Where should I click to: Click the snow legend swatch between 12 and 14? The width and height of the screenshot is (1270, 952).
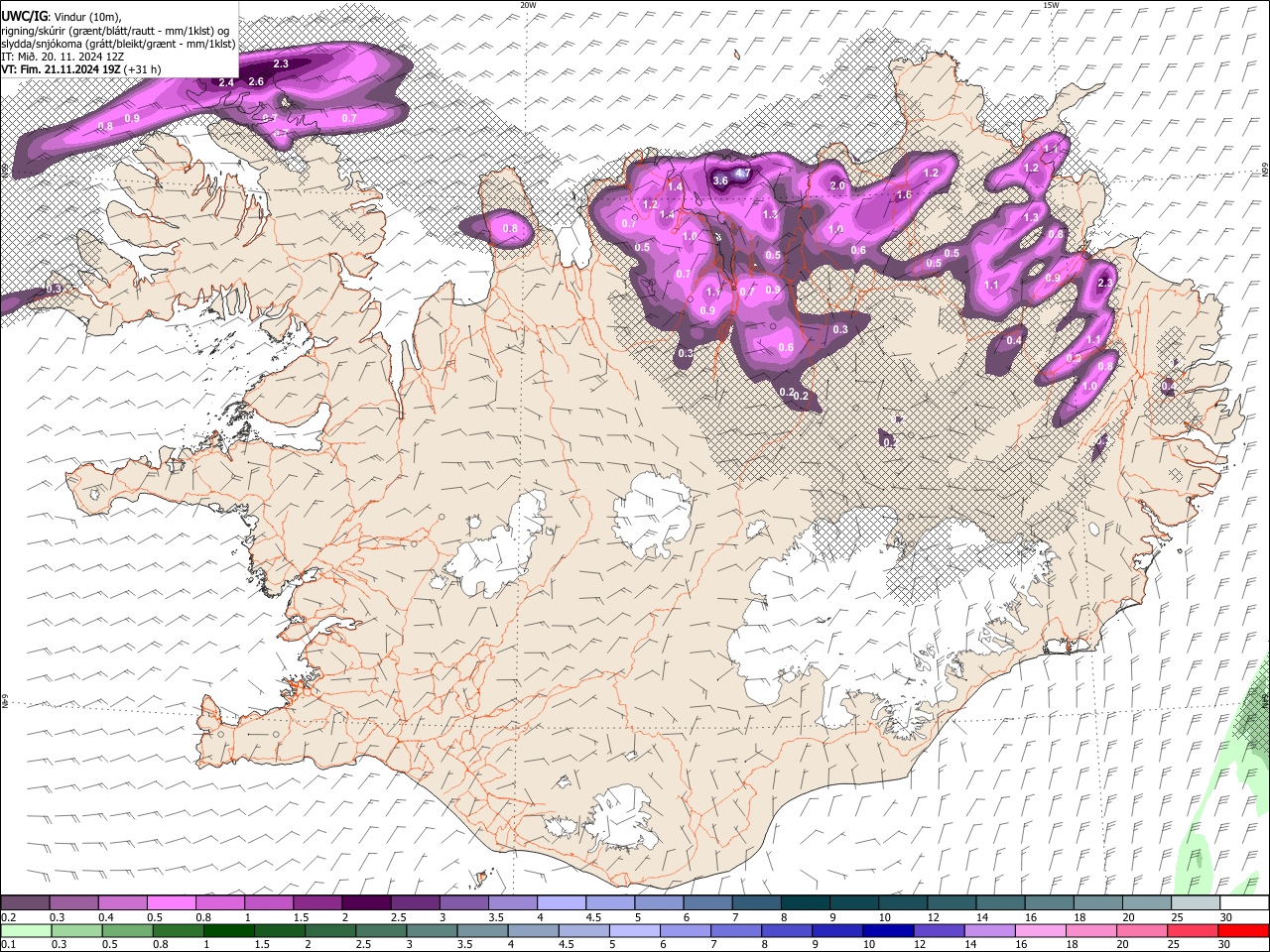pyautogui.click(x=952, y=902)
